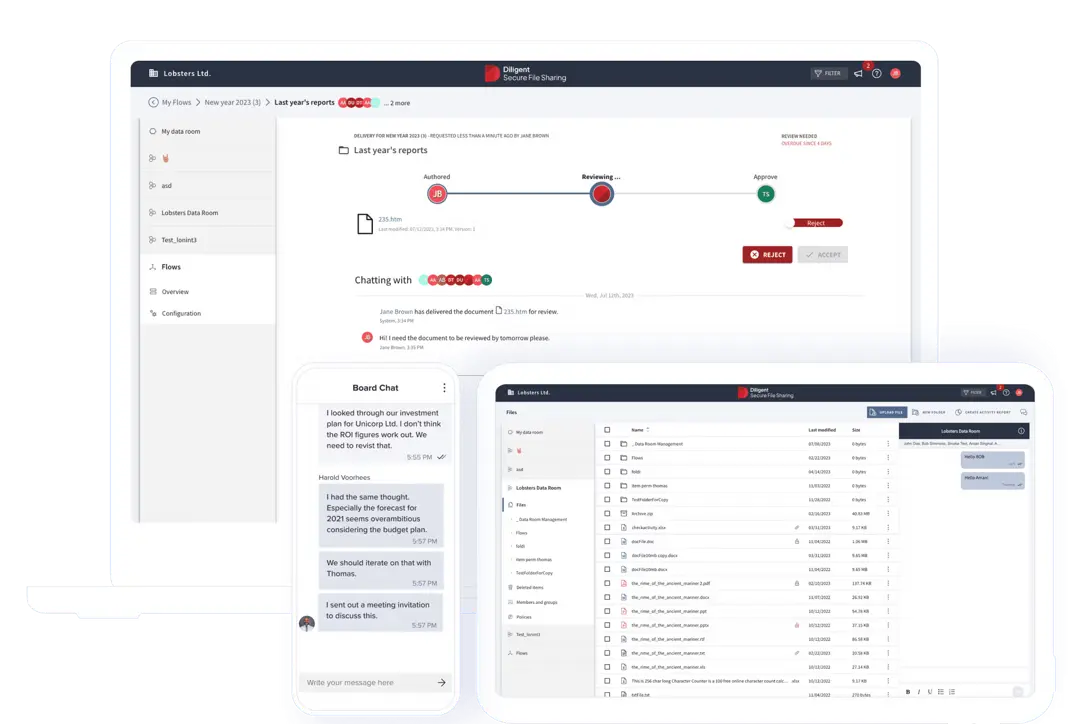Click the Upload File button
This screenshot has width=1080, height=724.
(886, 412)
